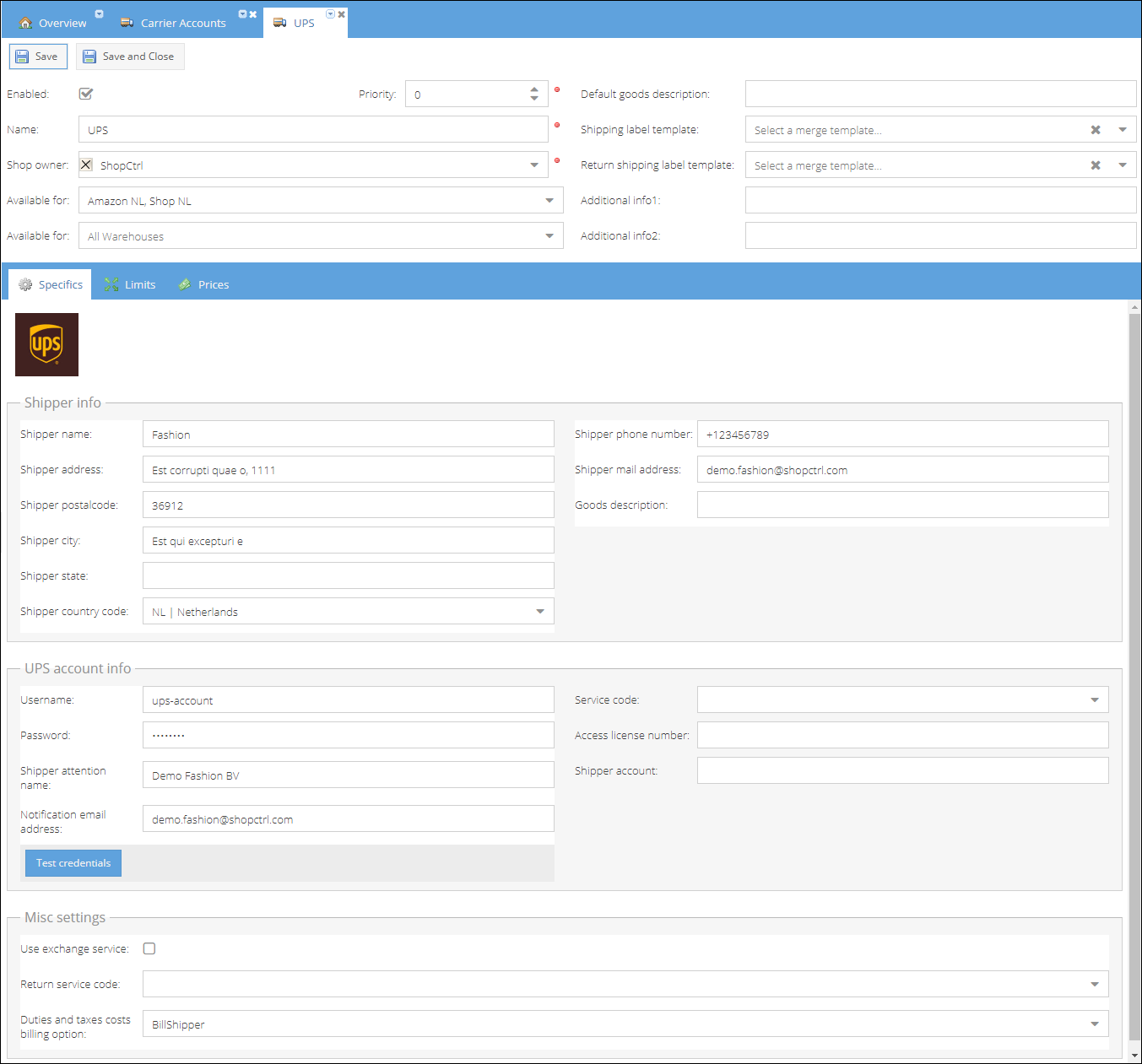Click the Additional info1 field
Screen dimensions: 1142x1064
pos(941,200)
